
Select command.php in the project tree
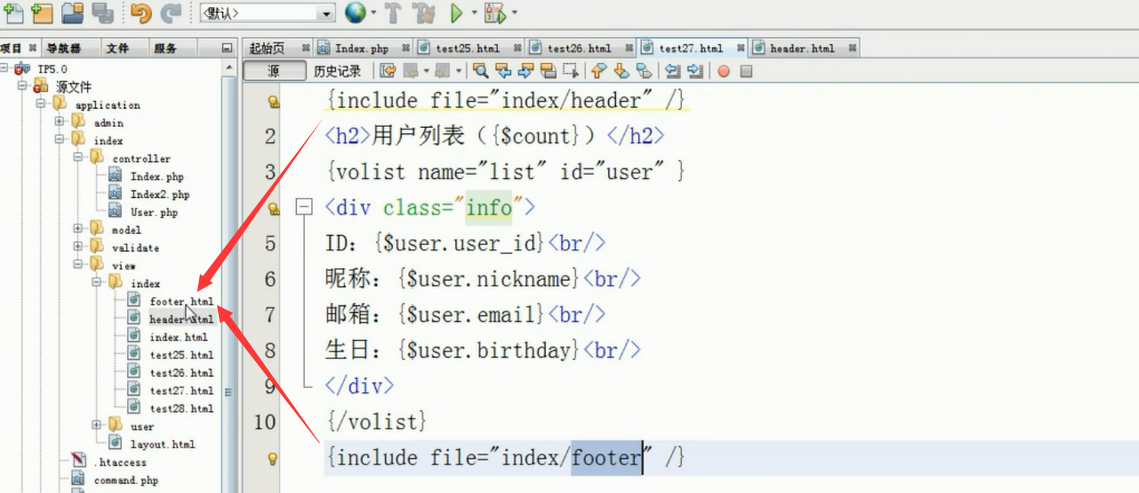tap(126, 480)
